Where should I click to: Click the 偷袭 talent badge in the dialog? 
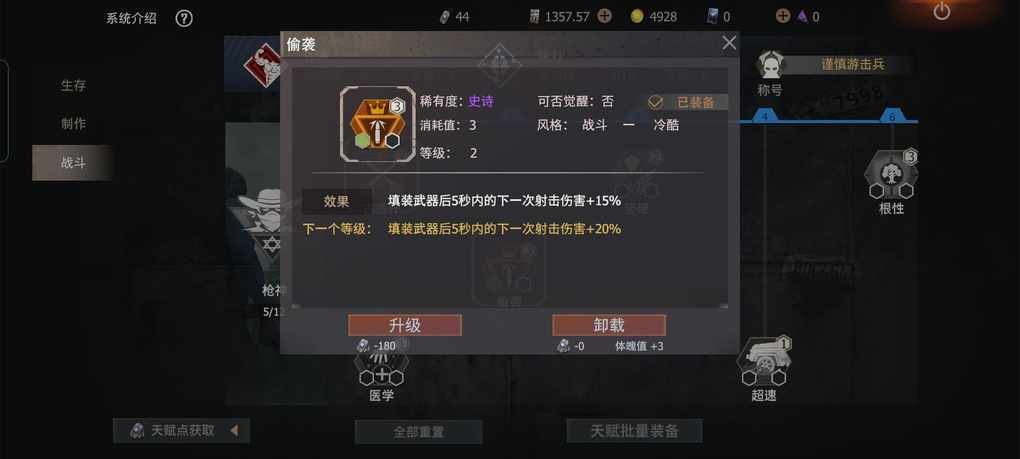click(x=377, y=124)
